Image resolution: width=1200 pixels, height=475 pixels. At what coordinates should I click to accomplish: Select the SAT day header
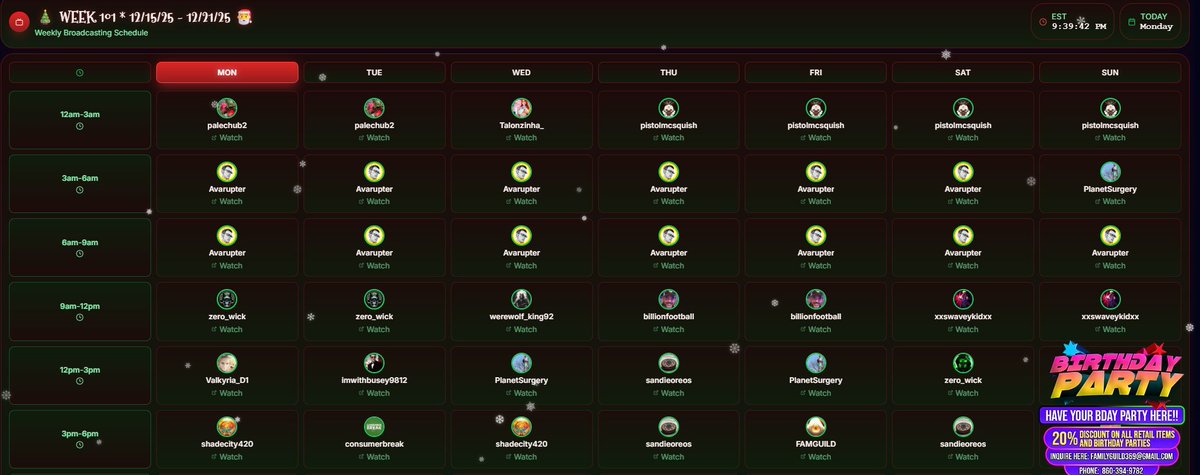click(x=962, y=73)
